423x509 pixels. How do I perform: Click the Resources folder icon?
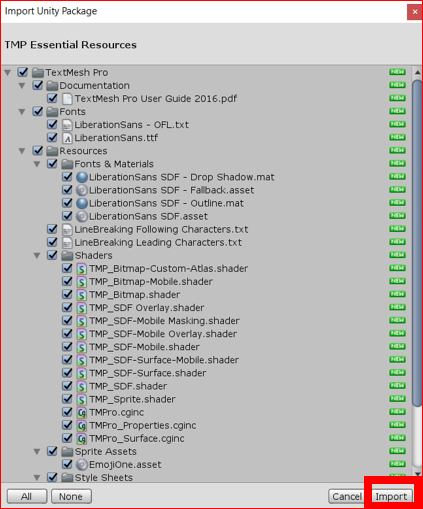click(x=52, y=151)
